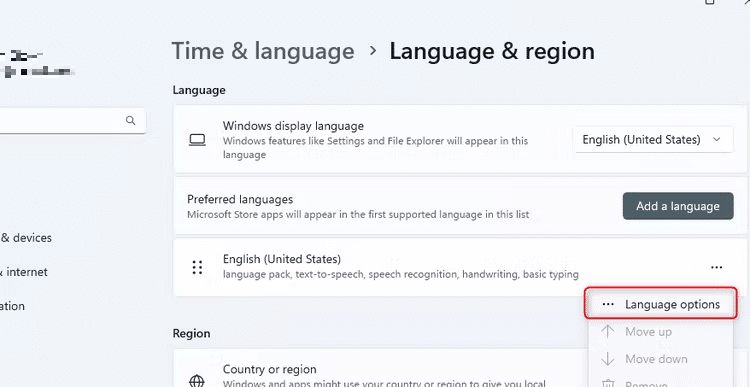Click the Add a language button
Image resolution: width=750 pixels, height=387 pixels.
click(x=678, y=206)
